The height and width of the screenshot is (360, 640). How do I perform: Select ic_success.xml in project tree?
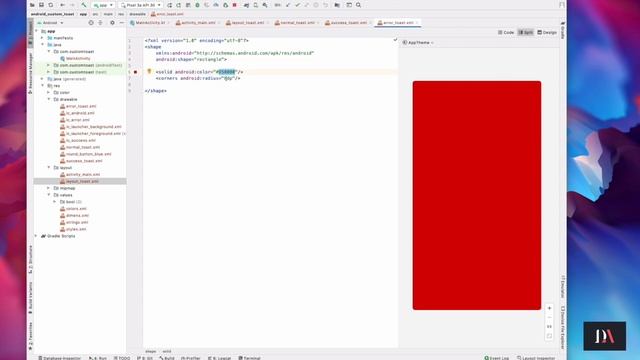78,140
